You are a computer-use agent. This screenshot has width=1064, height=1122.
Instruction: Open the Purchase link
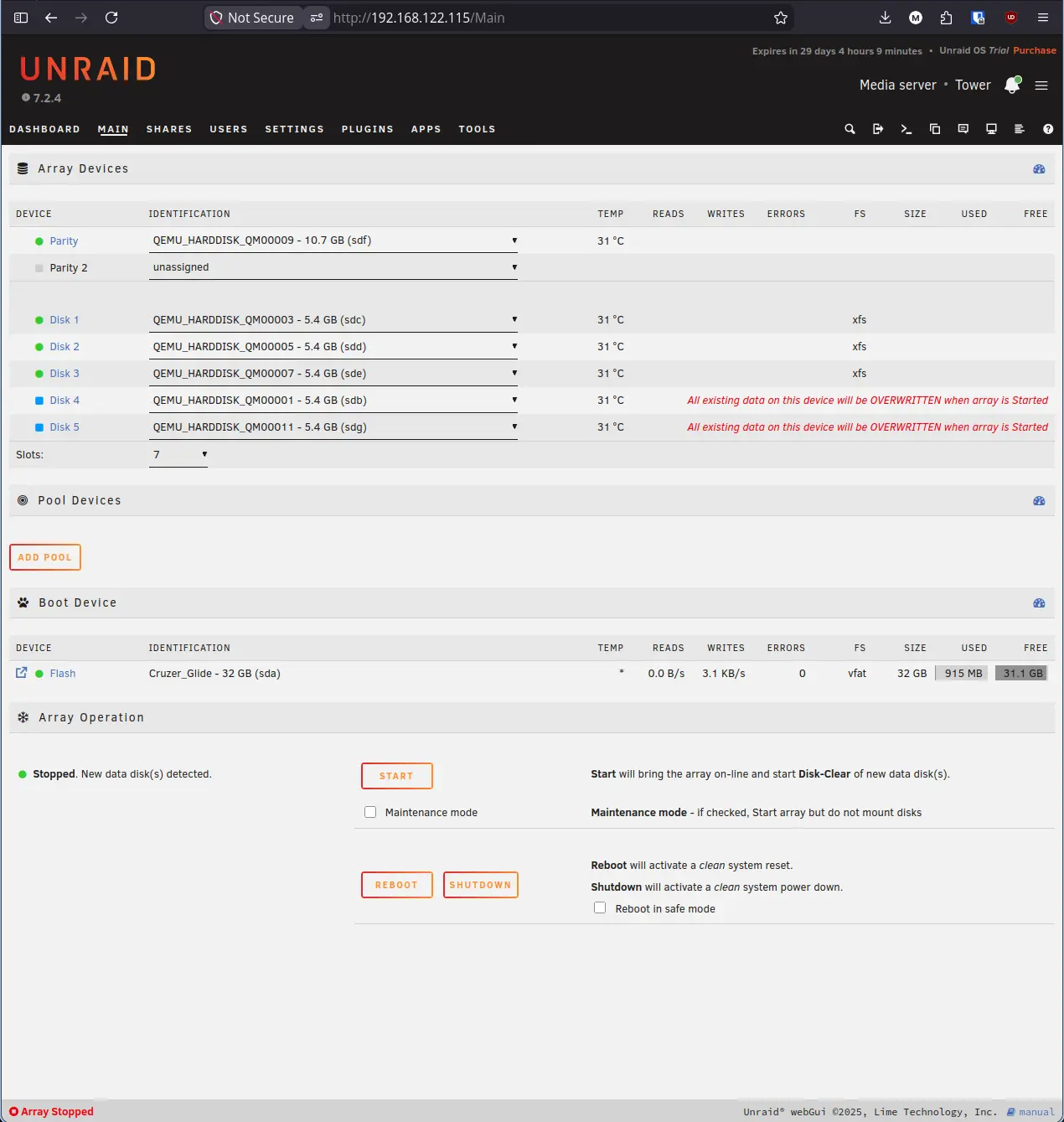click(x=1035, y=50)
